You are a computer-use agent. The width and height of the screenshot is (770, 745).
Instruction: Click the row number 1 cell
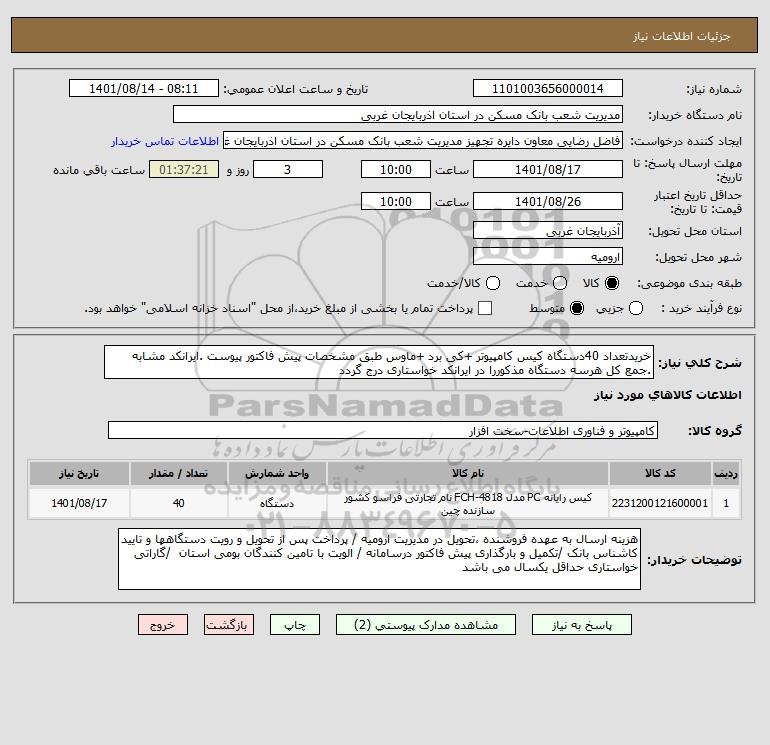(x=726, y=503)
